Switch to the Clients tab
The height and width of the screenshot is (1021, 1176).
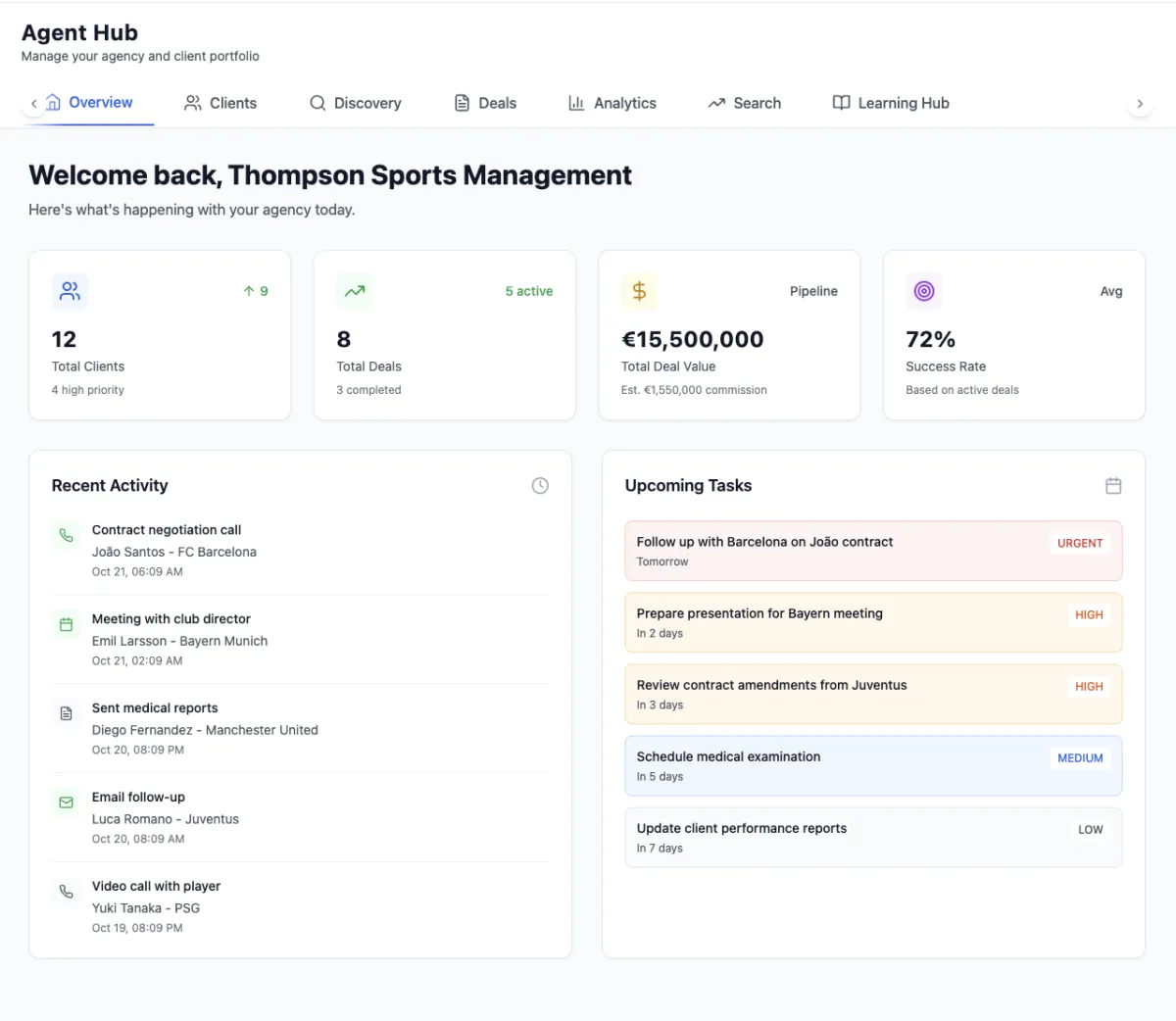[x=220, y=103]
